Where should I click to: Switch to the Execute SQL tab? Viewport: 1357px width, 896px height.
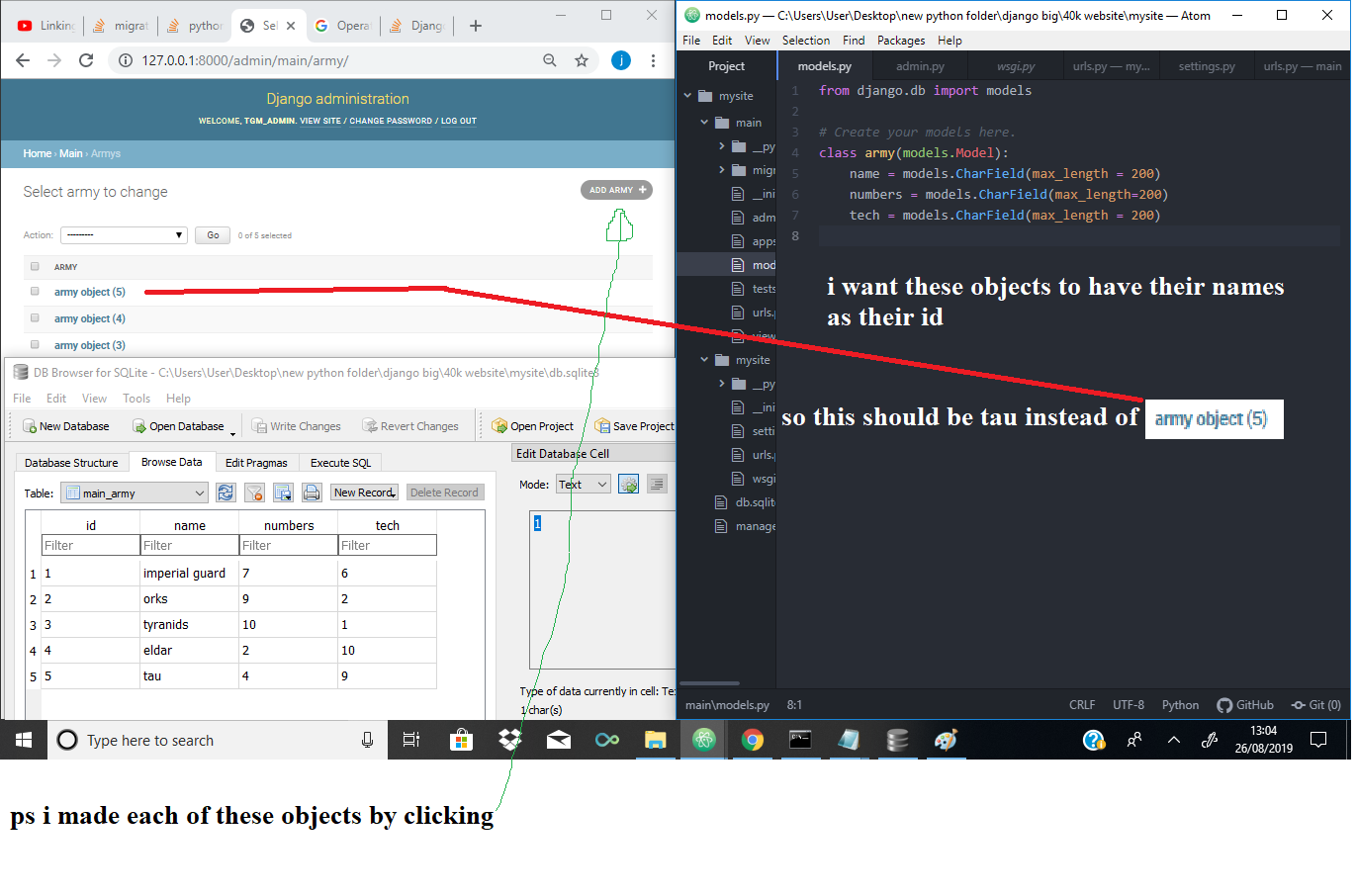340,462
